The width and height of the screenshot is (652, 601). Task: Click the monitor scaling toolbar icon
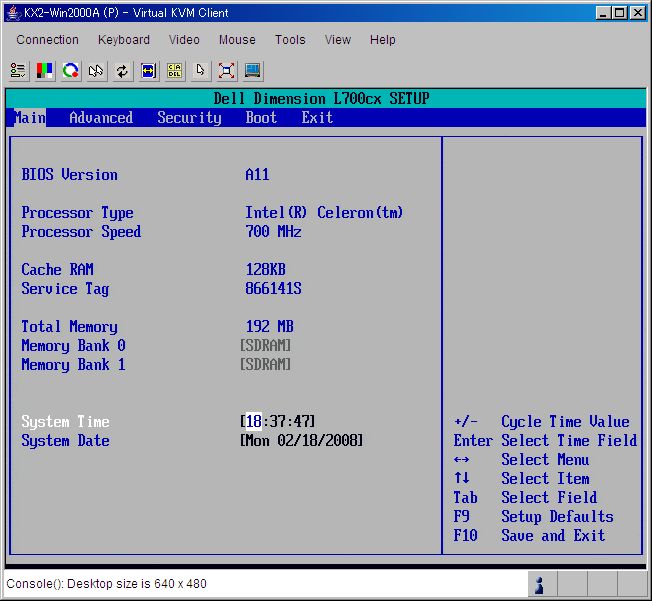(253, 71)
